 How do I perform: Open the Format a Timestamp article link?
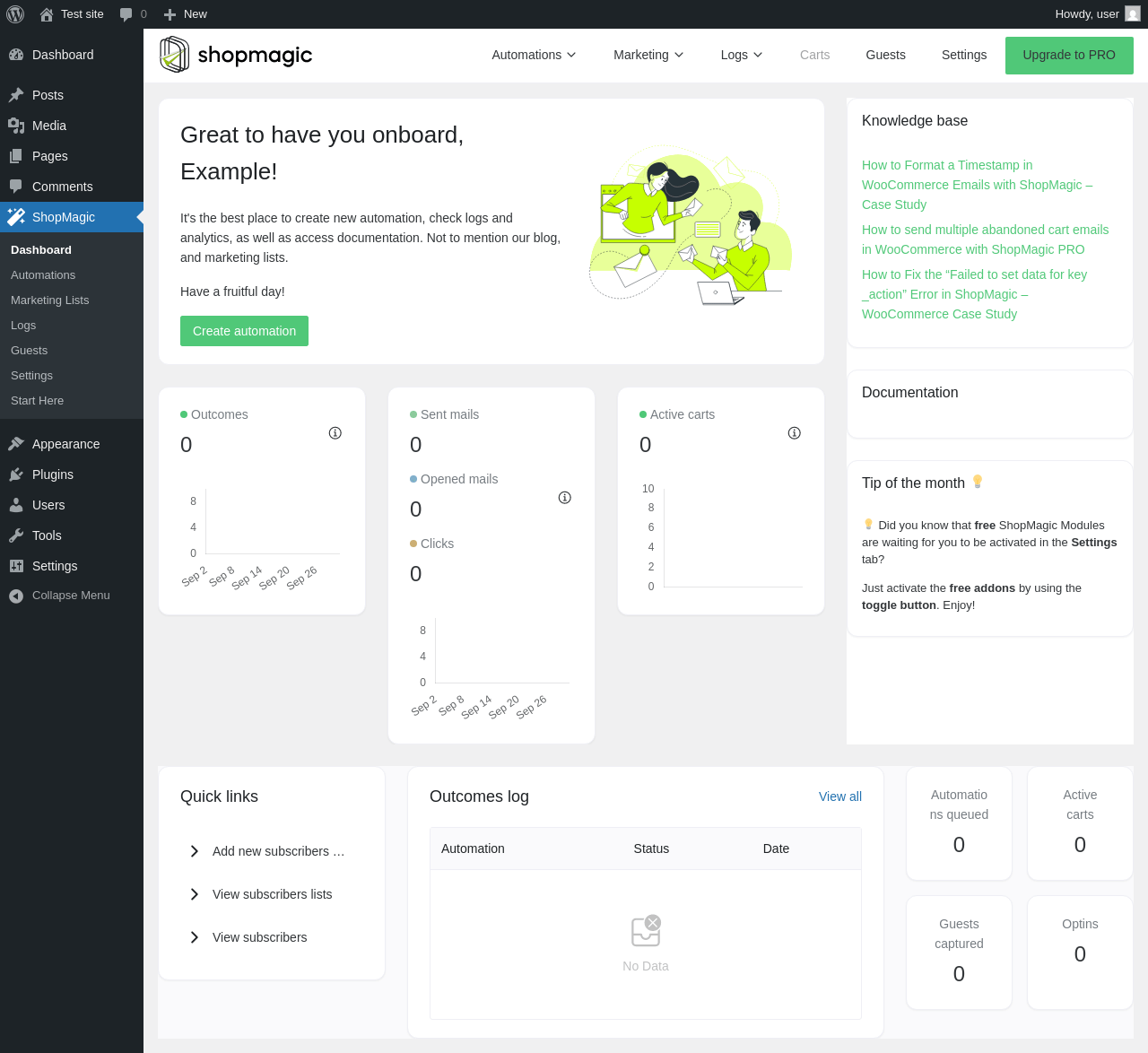coord(978,185)
